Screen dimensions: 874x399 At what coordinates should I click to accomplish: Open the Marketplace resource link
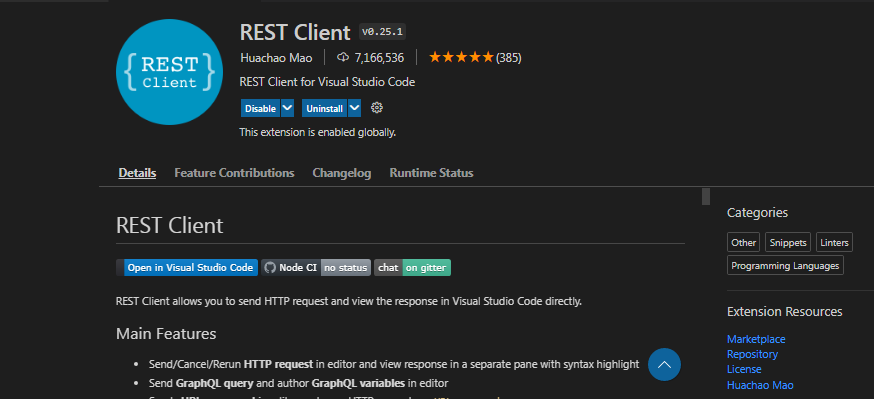pyautogui.click(x=756, y=339)
